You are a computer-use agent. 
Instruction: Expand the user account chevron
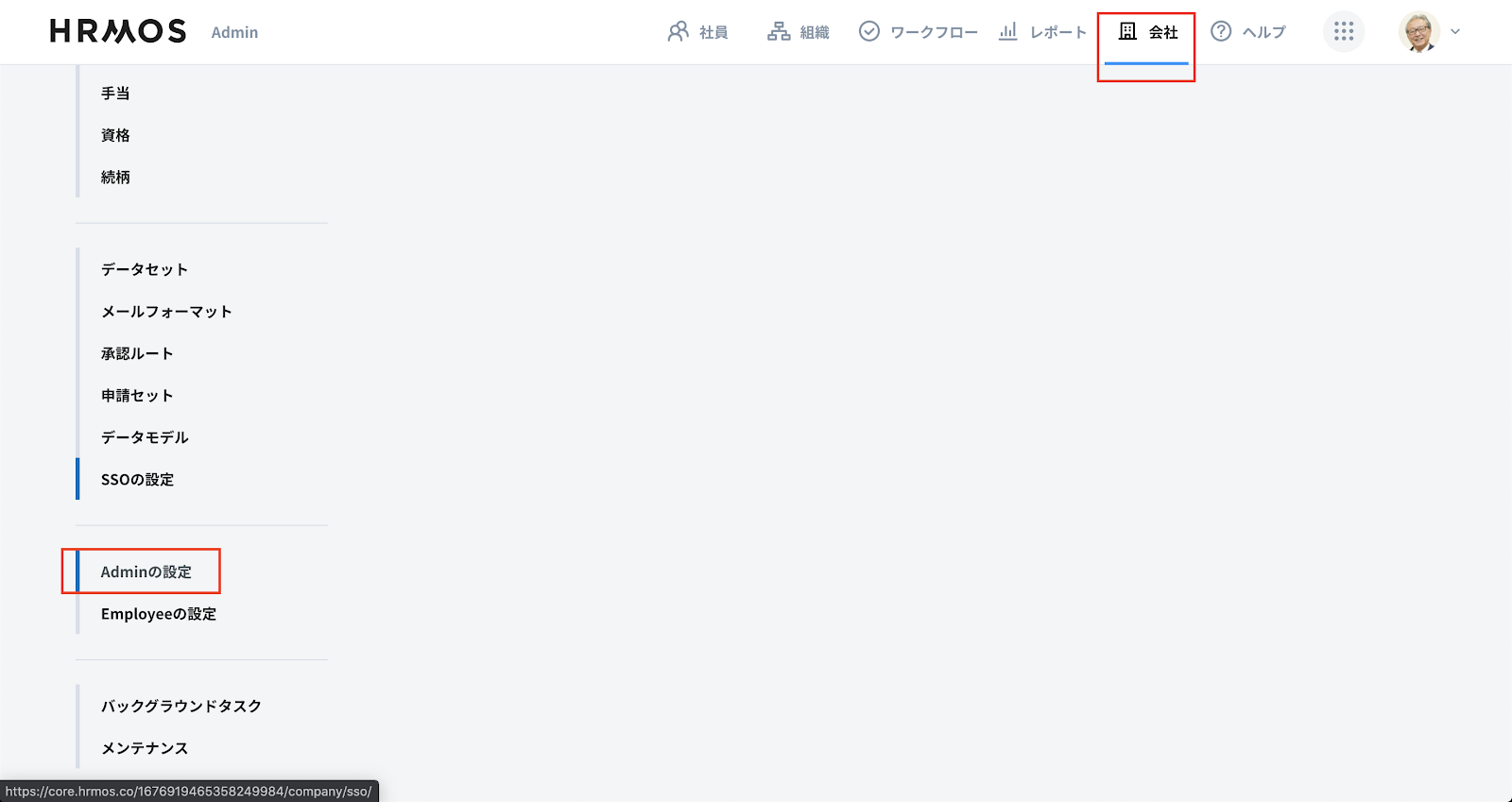1455,32
